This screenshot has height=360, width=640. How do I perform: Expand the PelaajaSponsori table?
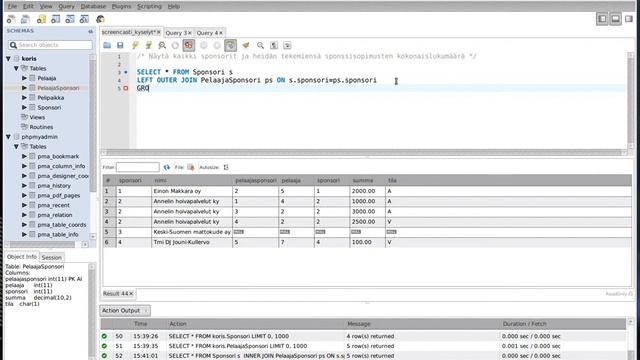pyautogui.click(x=24, y=88)
